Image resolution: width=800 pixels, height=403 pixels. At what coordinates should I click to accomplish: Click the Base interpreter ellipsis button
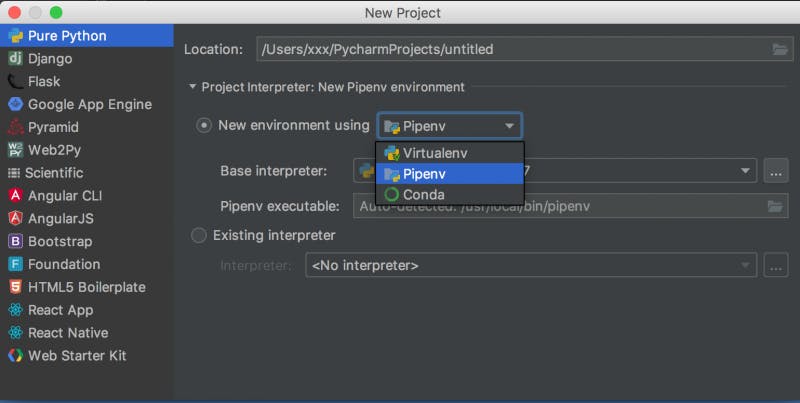pyautogui.click(x=776, y=172)
